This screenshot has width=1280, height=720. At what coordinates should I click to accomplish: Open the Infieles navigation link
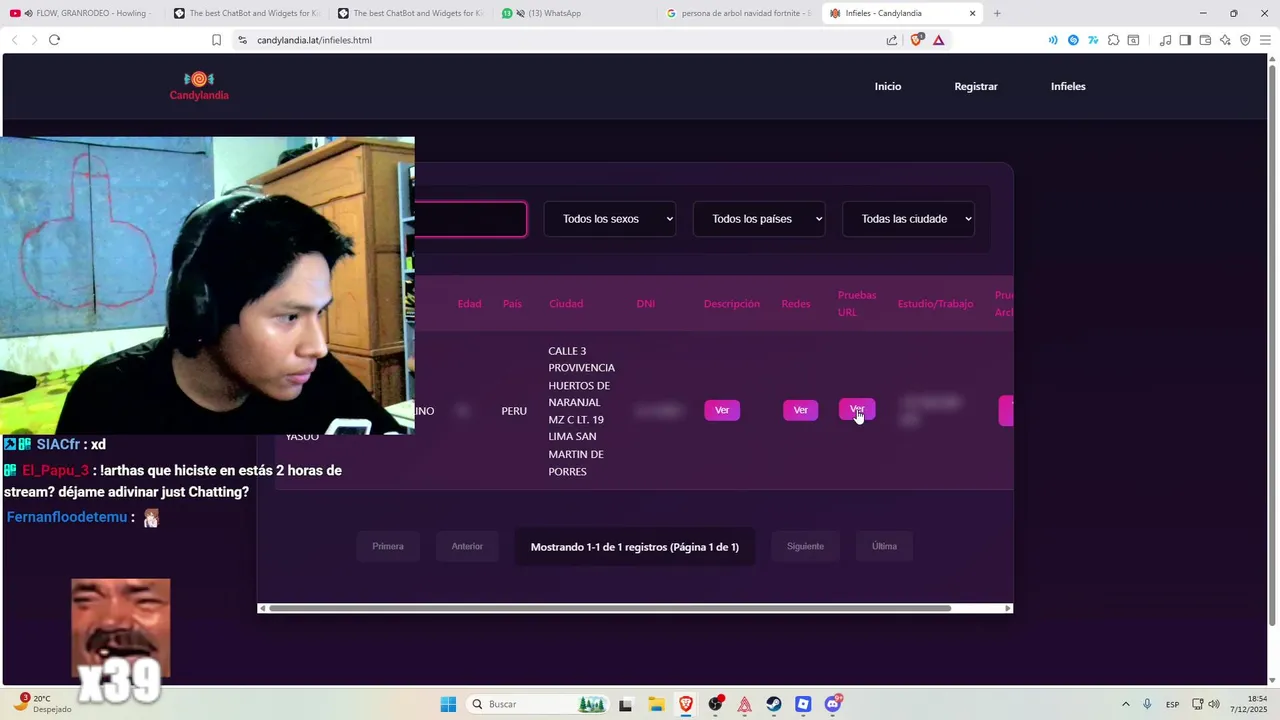tap(1068, 86)
